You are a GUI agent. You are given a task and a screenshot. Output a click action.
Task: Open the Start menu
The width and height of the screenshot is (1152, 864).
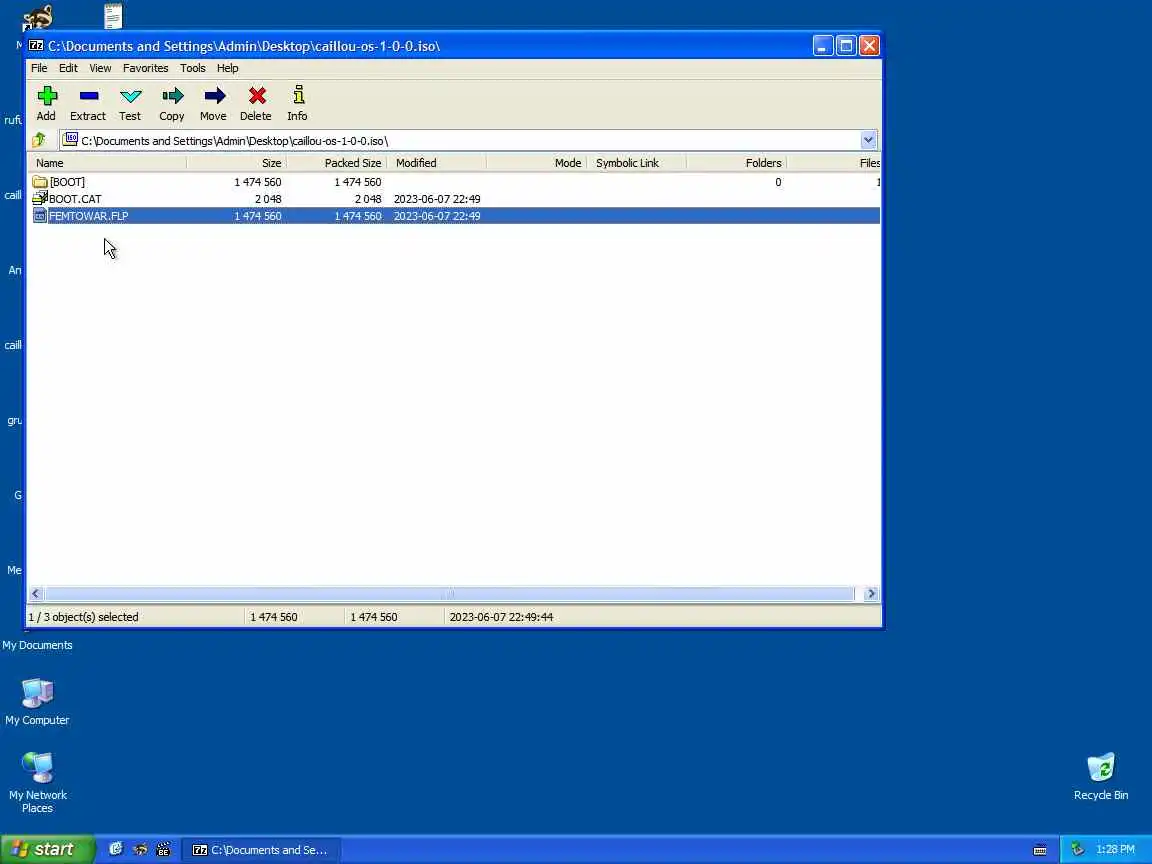pyautogui.click(x=47, y=849)
